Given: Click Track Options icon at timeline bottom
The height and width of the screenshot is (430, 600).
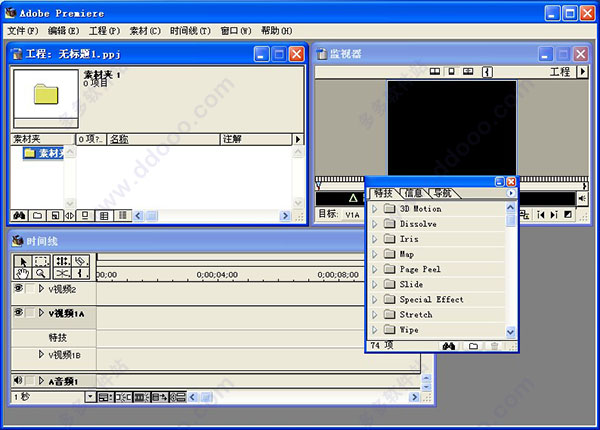Looking at the screenshot, I should 105,397.
